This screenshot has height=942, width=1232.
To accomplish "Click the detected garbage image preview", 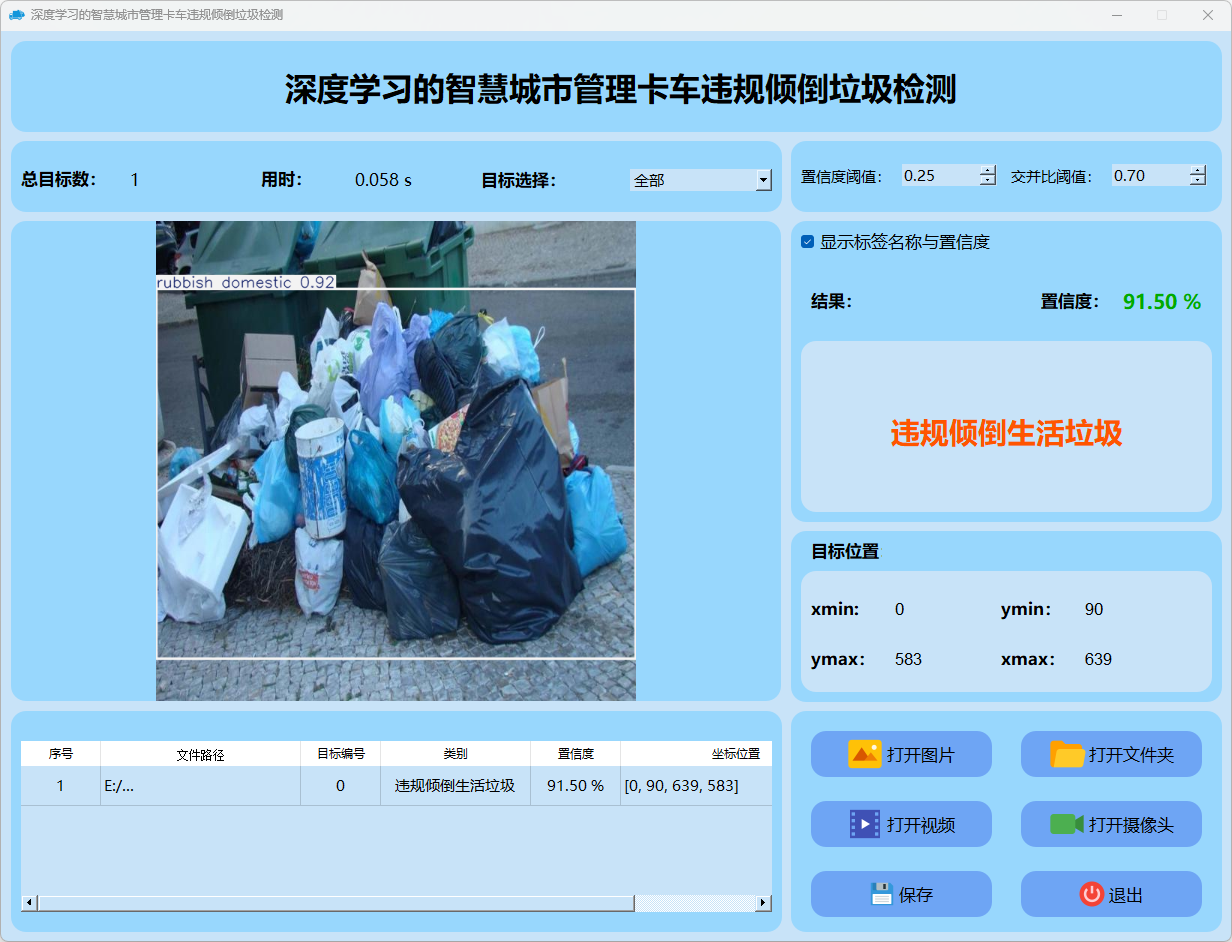I will tap(396, 460).
